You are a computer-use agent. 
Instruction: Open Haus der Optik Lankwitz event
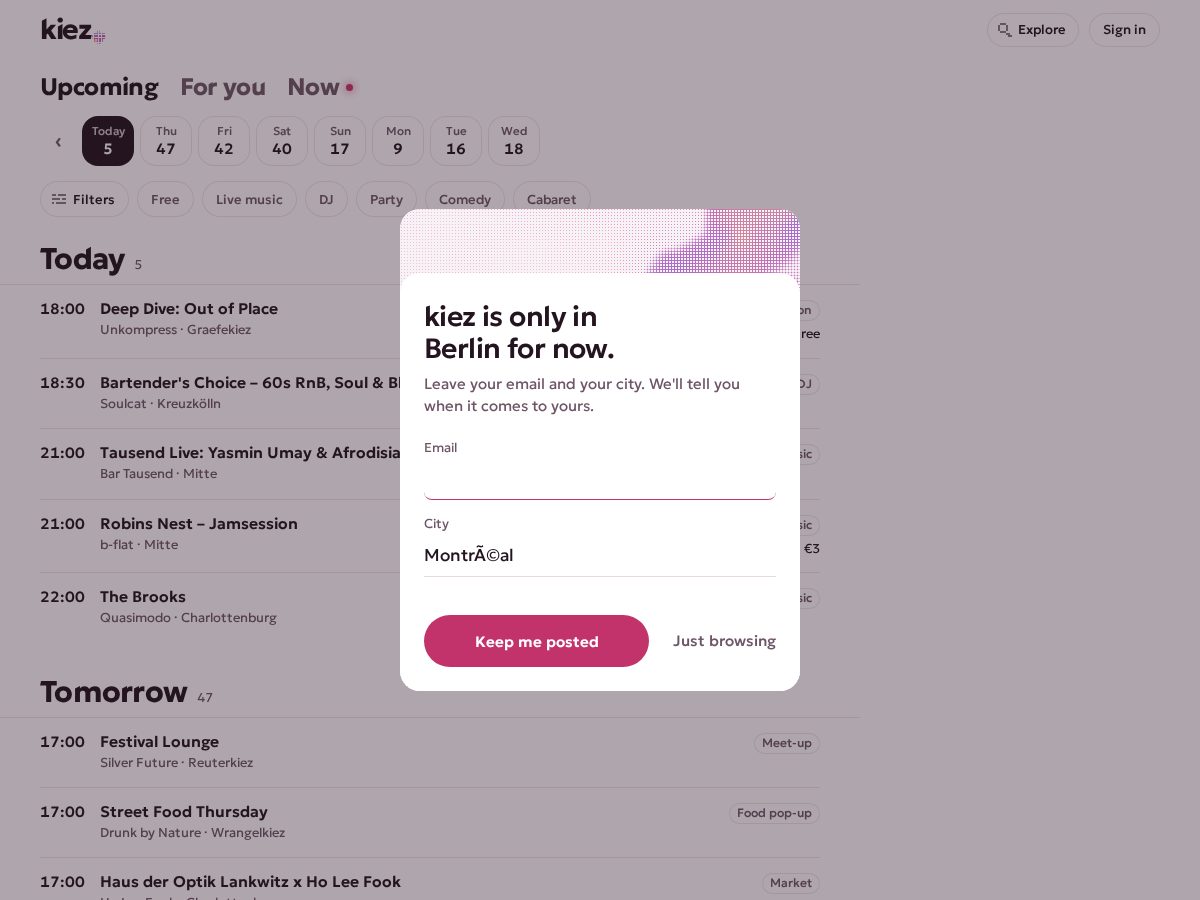click(x=250, y=882)
